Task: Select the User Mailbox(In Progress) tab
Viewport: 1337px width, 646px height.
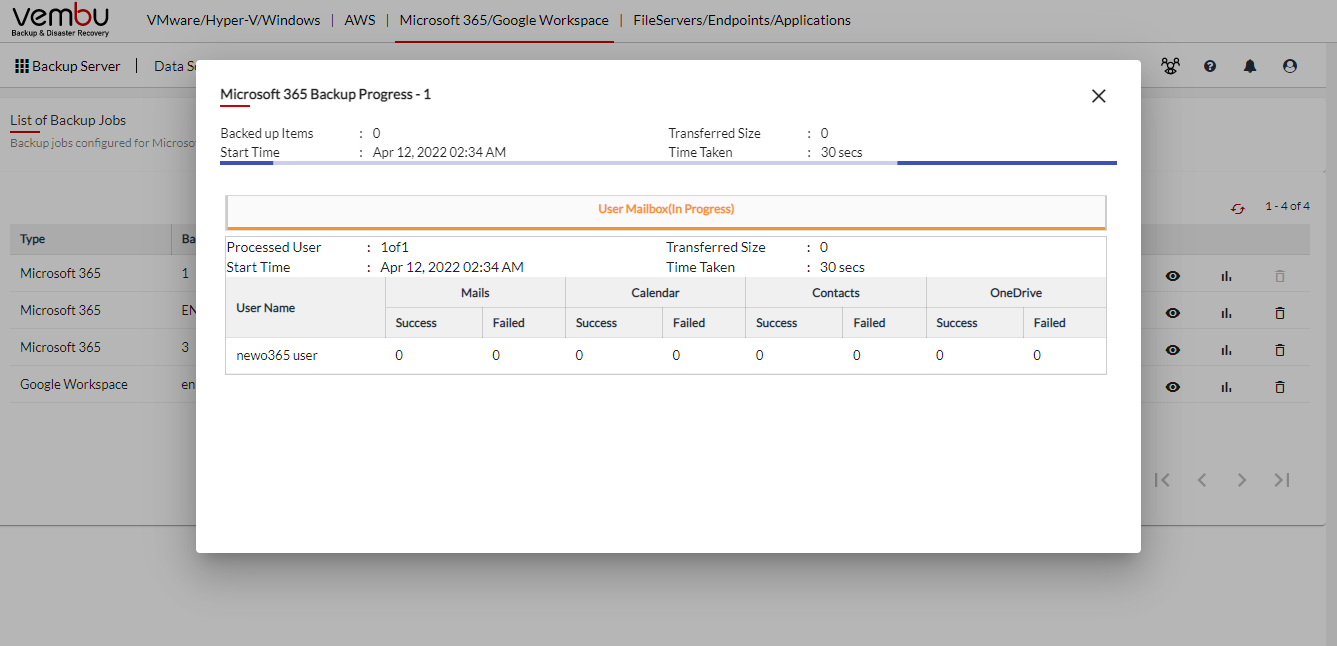Action: coord(666,211)
